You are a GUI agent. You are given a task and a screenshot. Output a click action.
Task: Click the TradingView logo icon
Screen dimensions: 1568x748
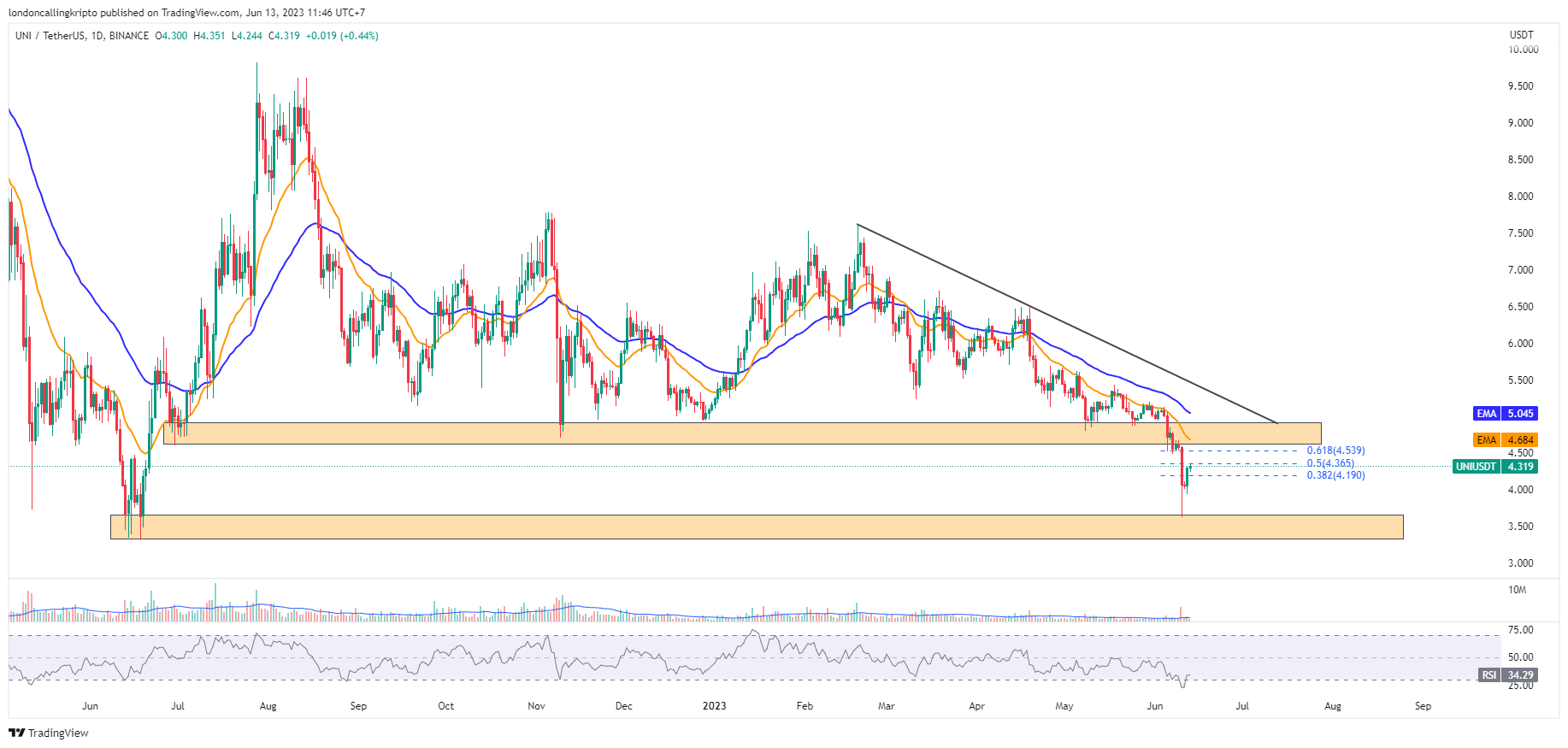[15, 733]
